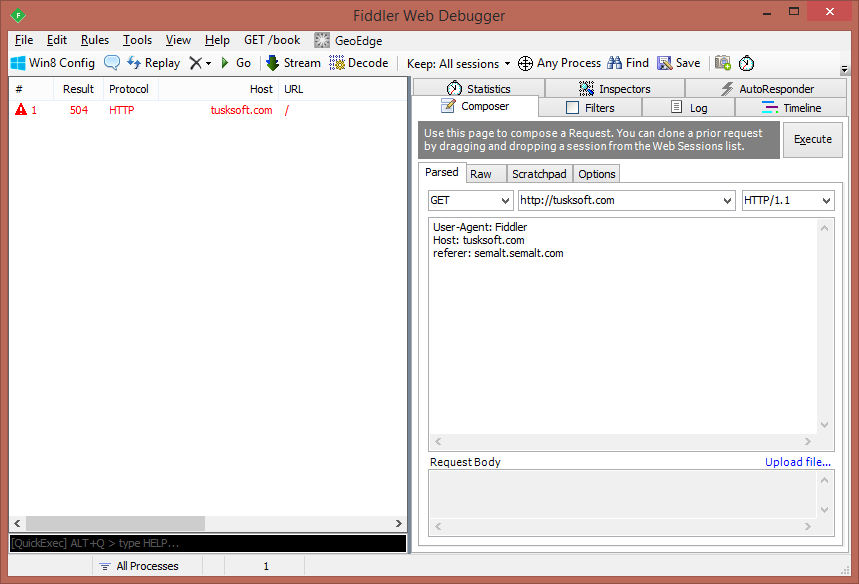Click the Remove sessions X icon
This screenshot has height=584, width=859.
[x=195, y=63]
